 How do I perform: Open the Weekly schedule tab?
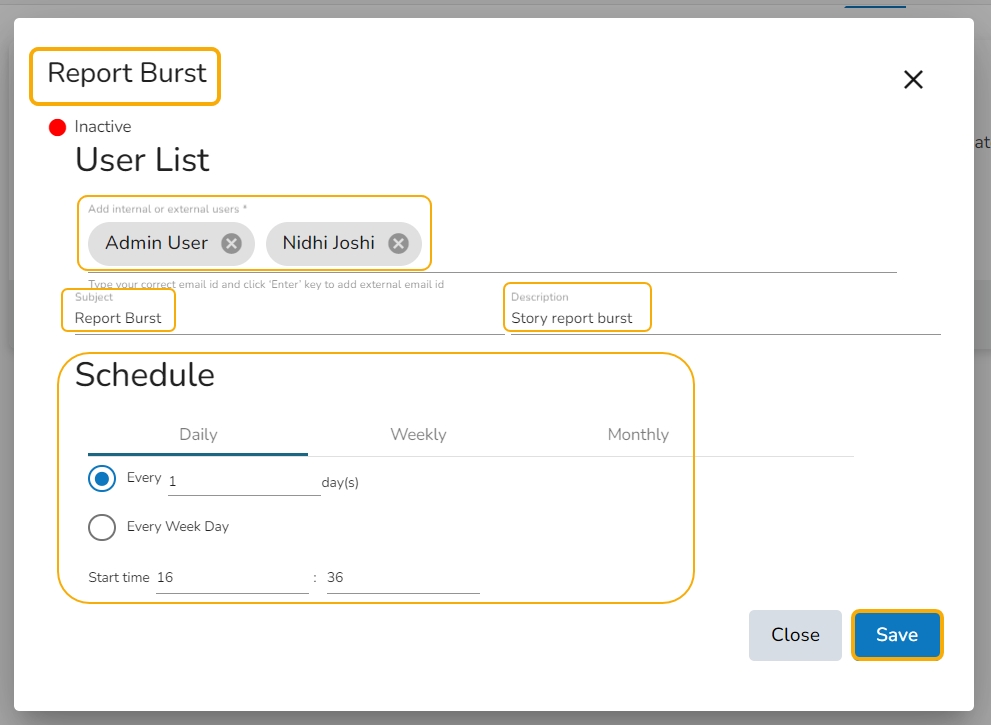coord(418,434)
